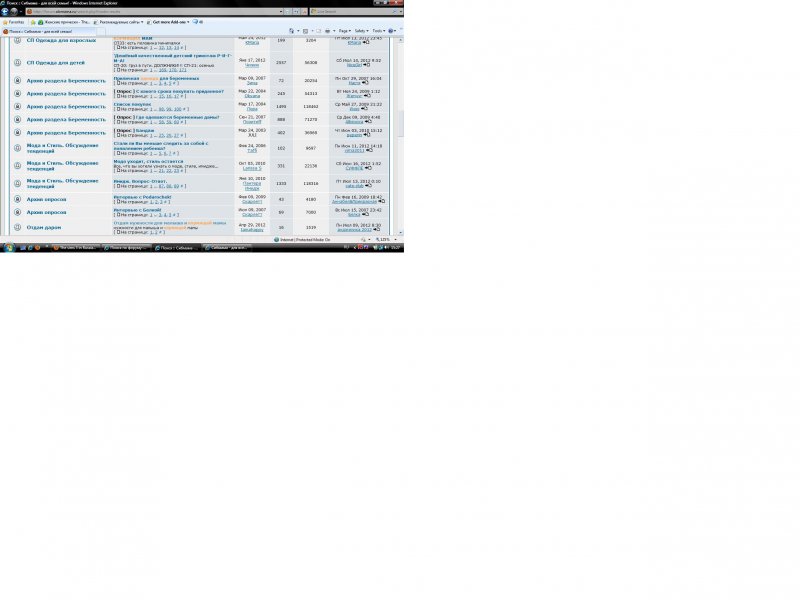Jump to last post of 'Имидж. Вопрос-Ответ.'
The image size is (800, 600).
(x=368, y=186)
